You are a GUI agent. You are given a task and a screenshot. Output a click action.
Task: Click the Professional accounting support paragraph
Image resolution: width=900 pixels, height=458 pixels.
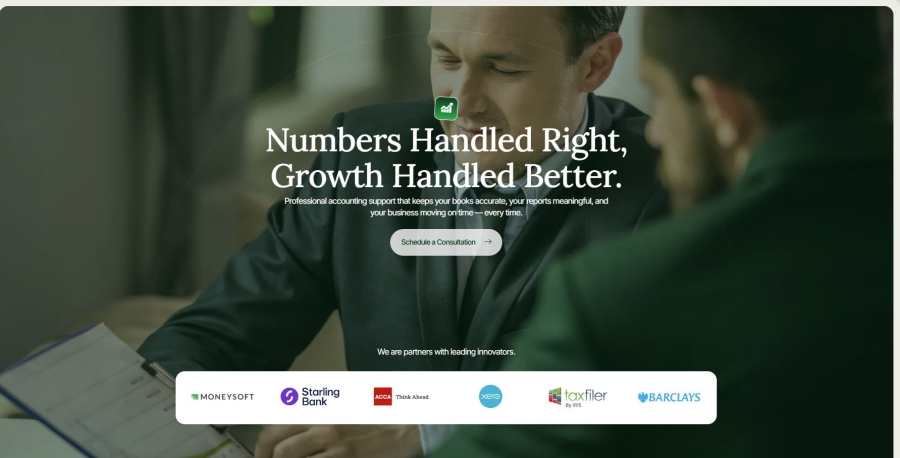[446, 207]
